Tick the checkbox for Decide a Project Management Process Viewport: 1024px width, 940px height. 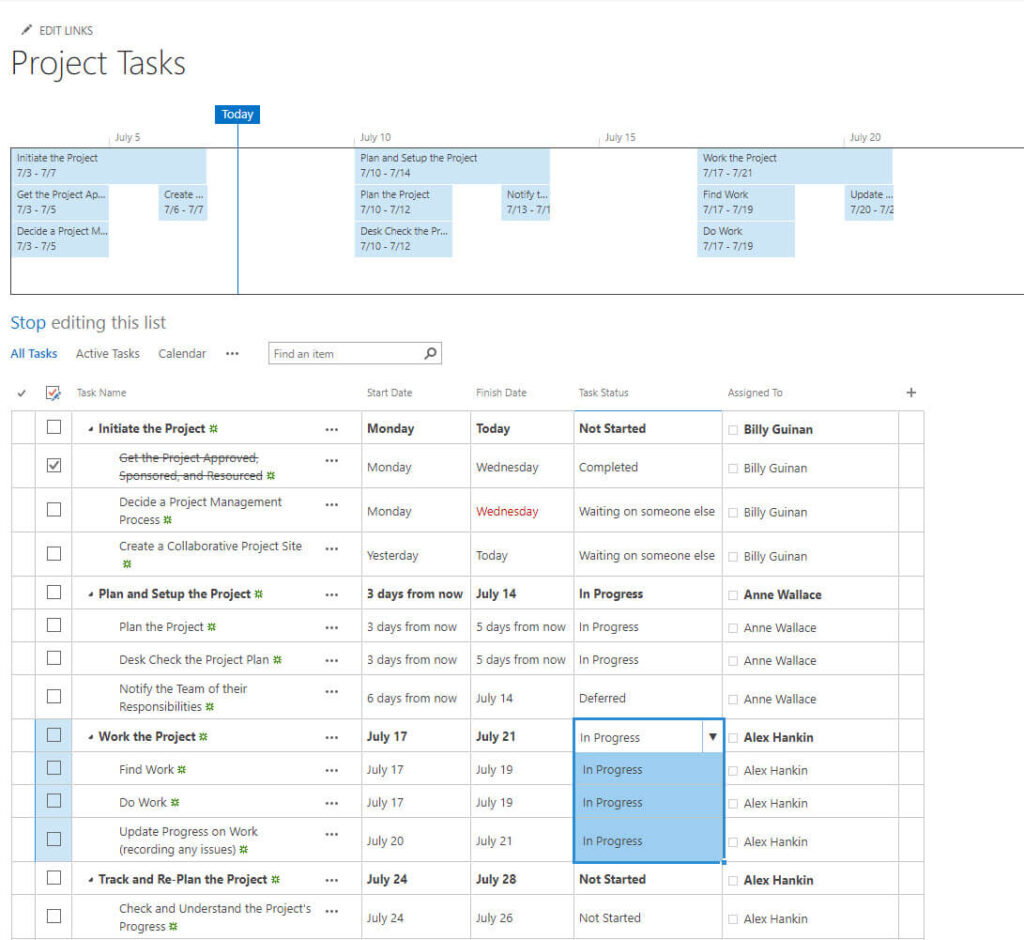pos(54,510)
